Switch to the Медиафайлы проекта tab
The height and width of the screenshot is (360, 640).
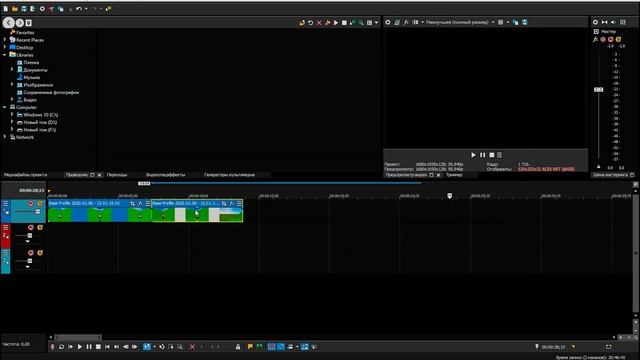(25, 175)
